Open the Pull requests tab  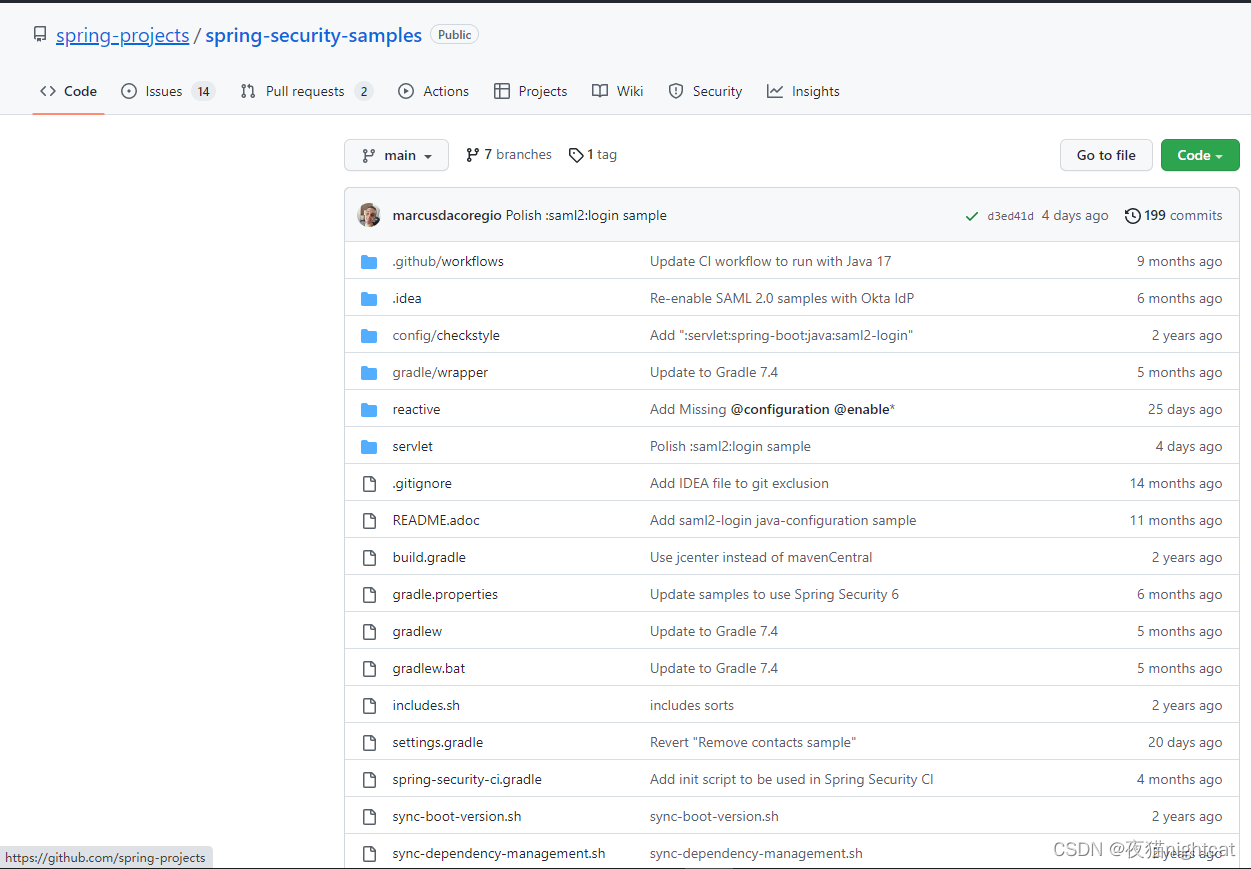click(x=304, y=91)
